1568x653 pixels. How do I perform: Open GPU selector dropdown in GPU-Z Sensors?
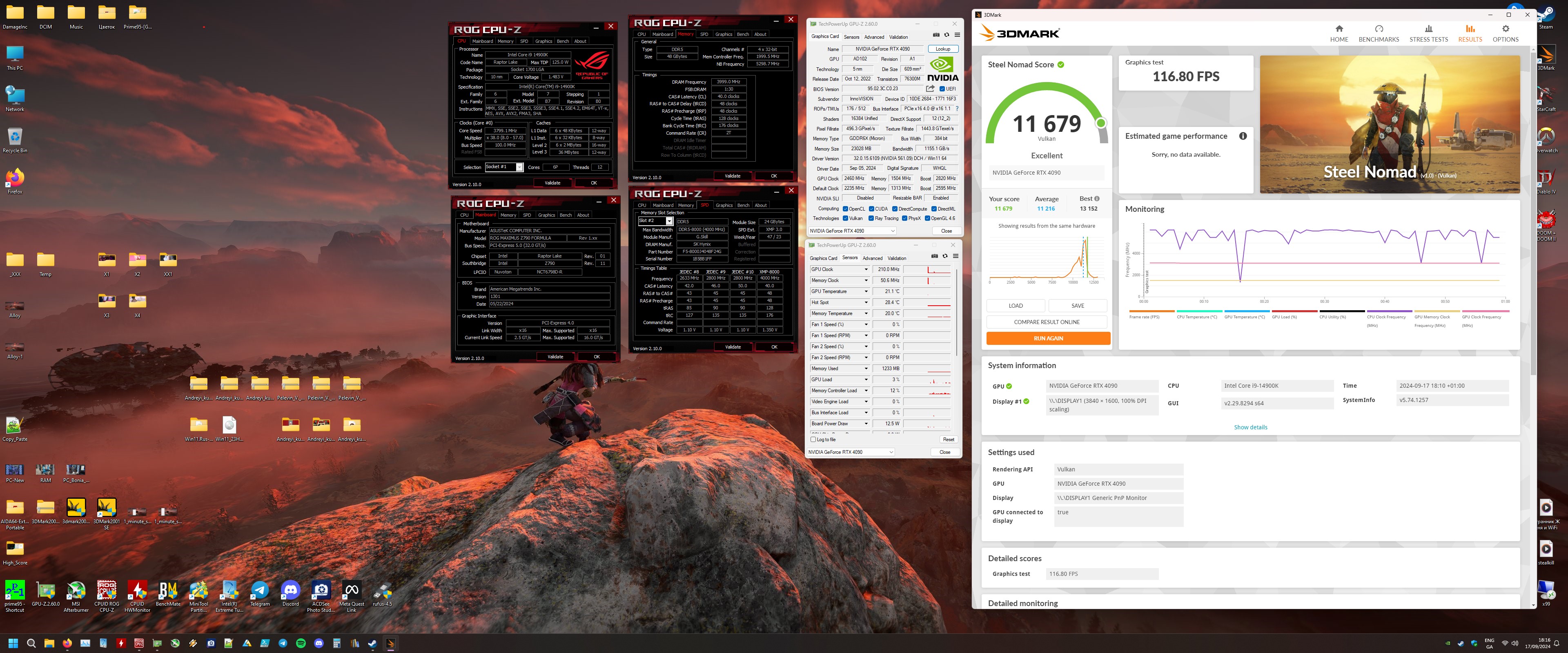[850, 452]
